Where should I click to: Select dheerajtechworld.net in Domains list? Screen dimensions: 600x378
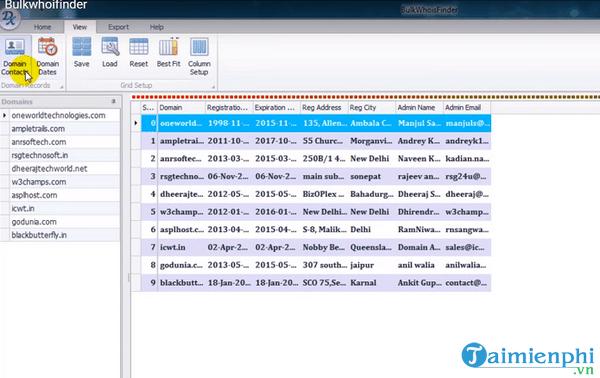[x=64, y=169]
